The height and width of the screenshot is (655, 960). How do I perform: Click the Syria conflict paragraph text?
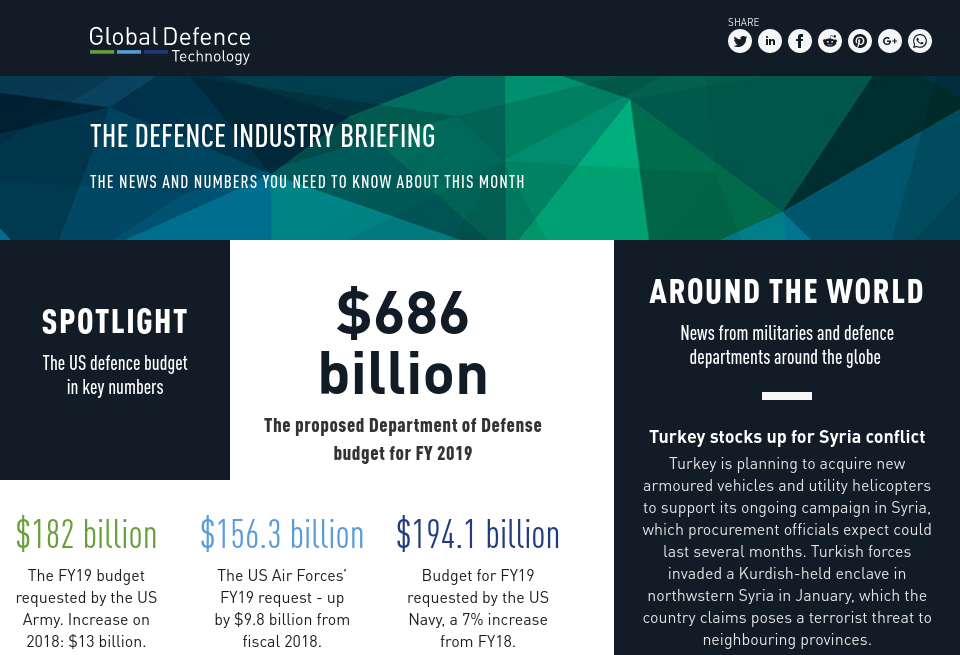pyautogui.click(x=787, y=551)
